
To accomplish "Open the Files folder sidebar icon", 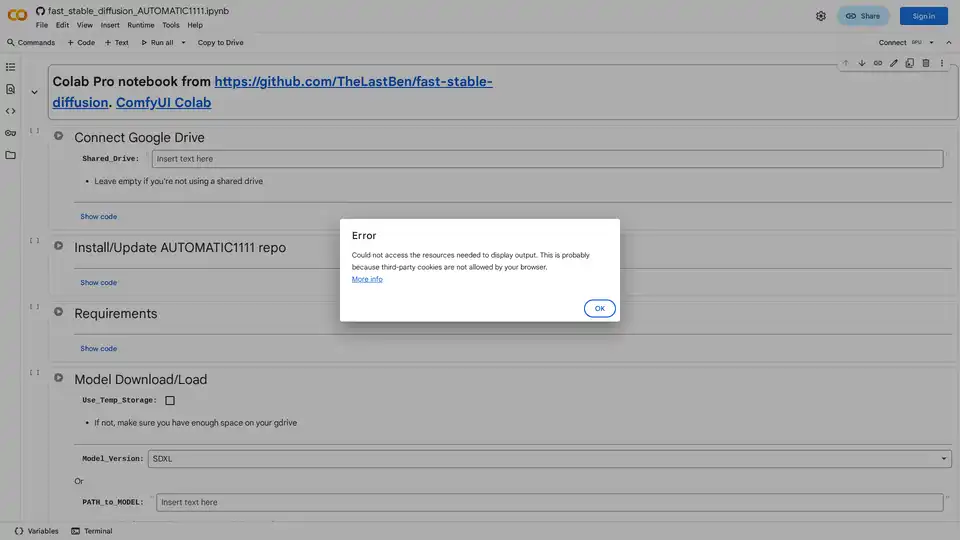I will coord(11,155).
